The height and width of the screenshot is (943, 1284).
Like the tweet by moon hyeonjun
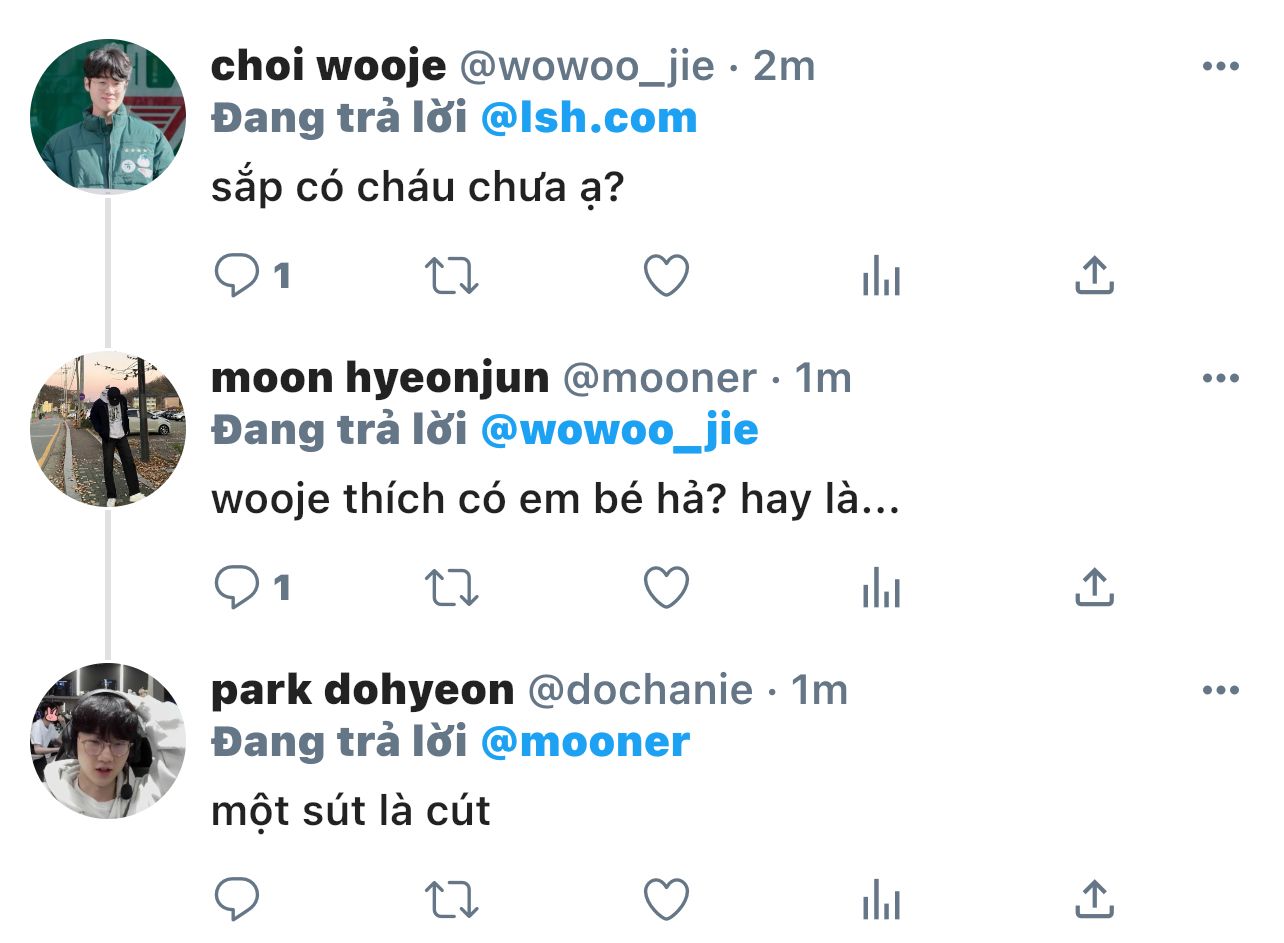666,588
